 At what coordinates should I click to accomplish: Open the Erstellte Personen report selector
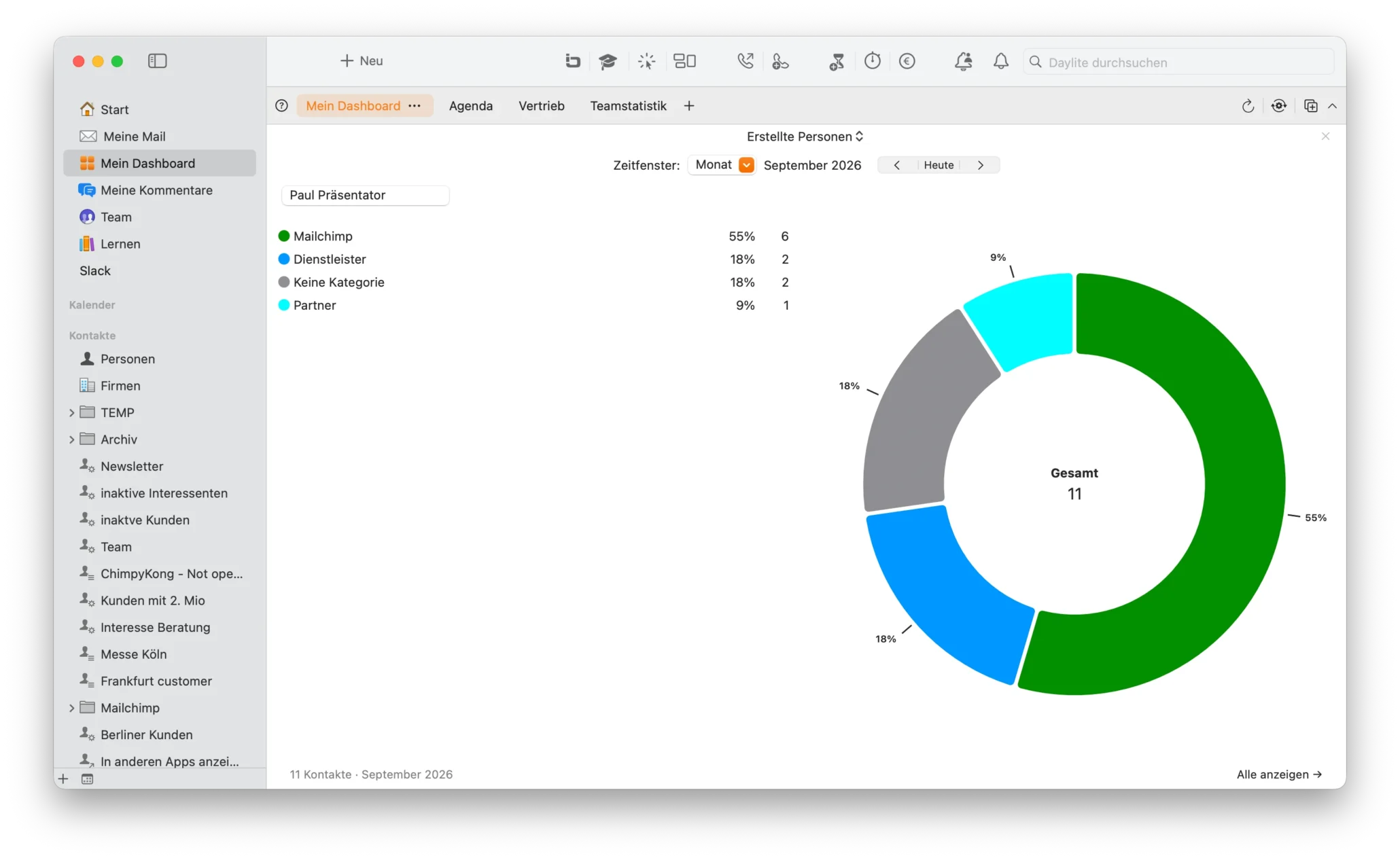coord(805,137)
